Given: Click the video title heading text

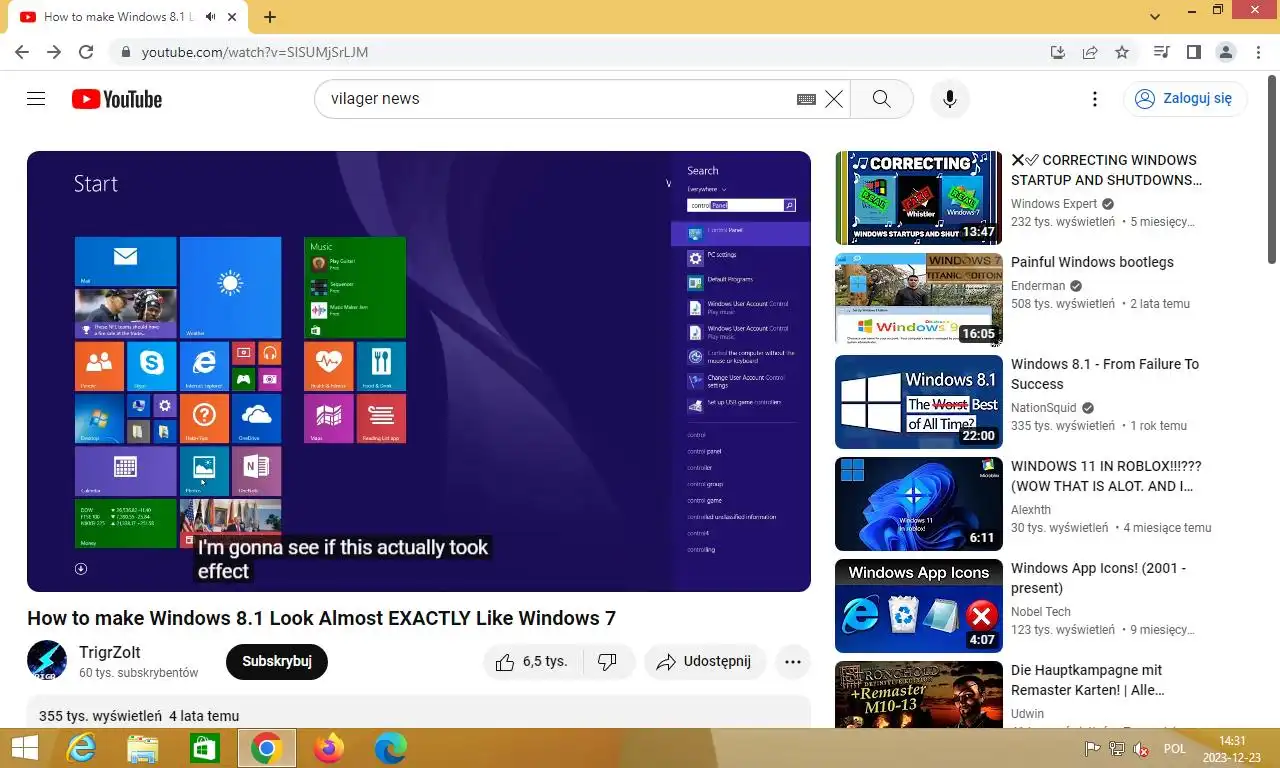Looking at the screenshot, I should 321,618.
